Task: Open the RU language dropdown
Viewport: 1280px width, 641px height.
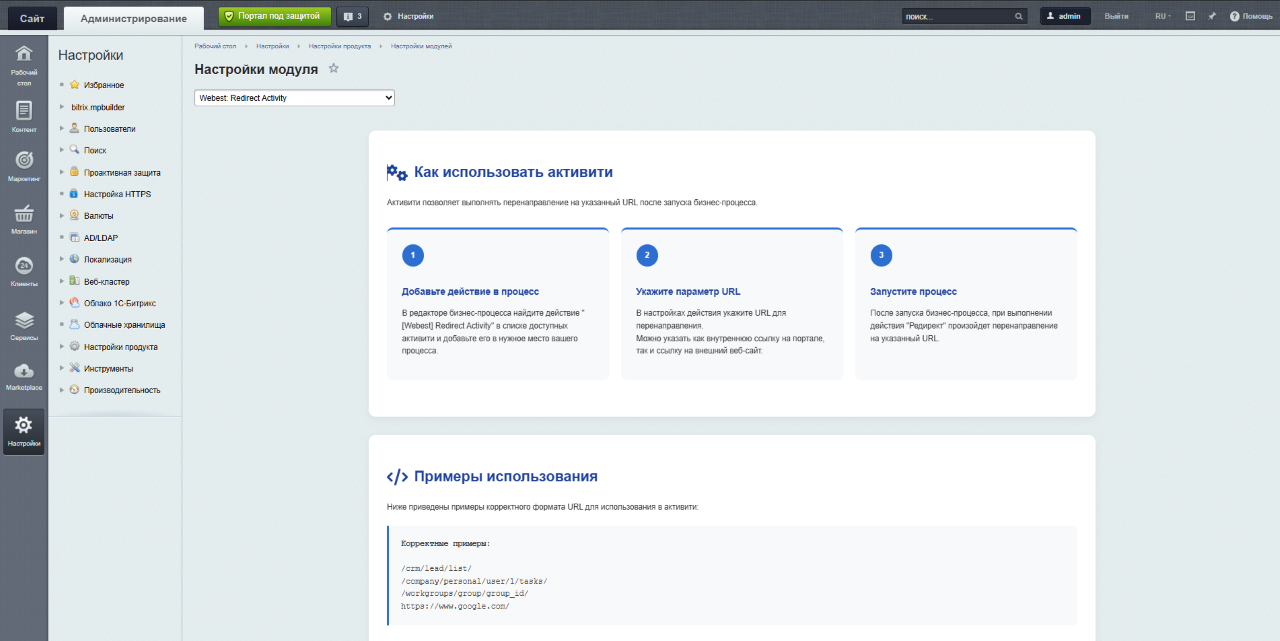Action: point(1165,15)
